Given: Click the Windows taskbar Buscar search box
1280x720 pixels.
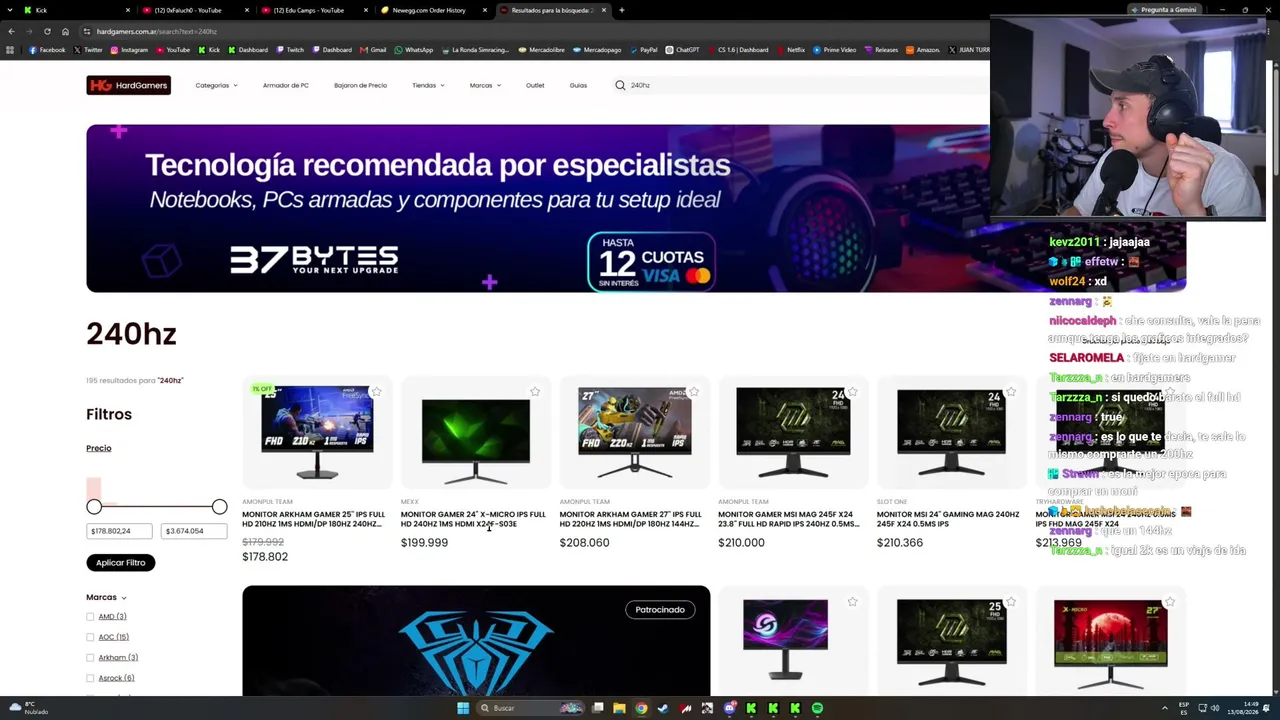Looking at the screenshot, I should (530, 708).
